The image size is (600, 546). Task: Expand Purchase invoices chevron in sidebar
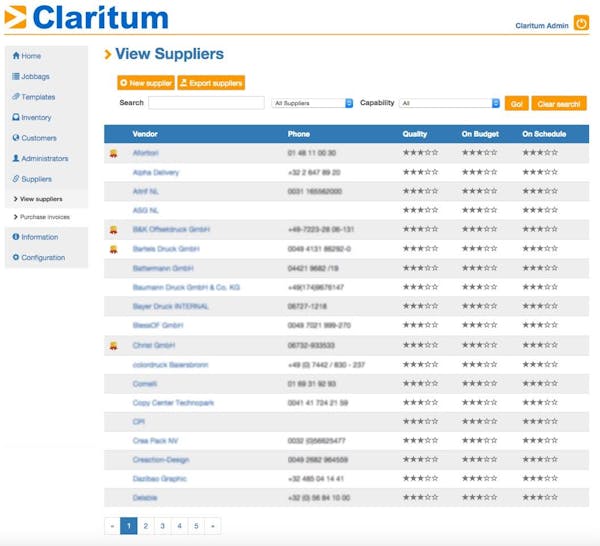point(15,217)
